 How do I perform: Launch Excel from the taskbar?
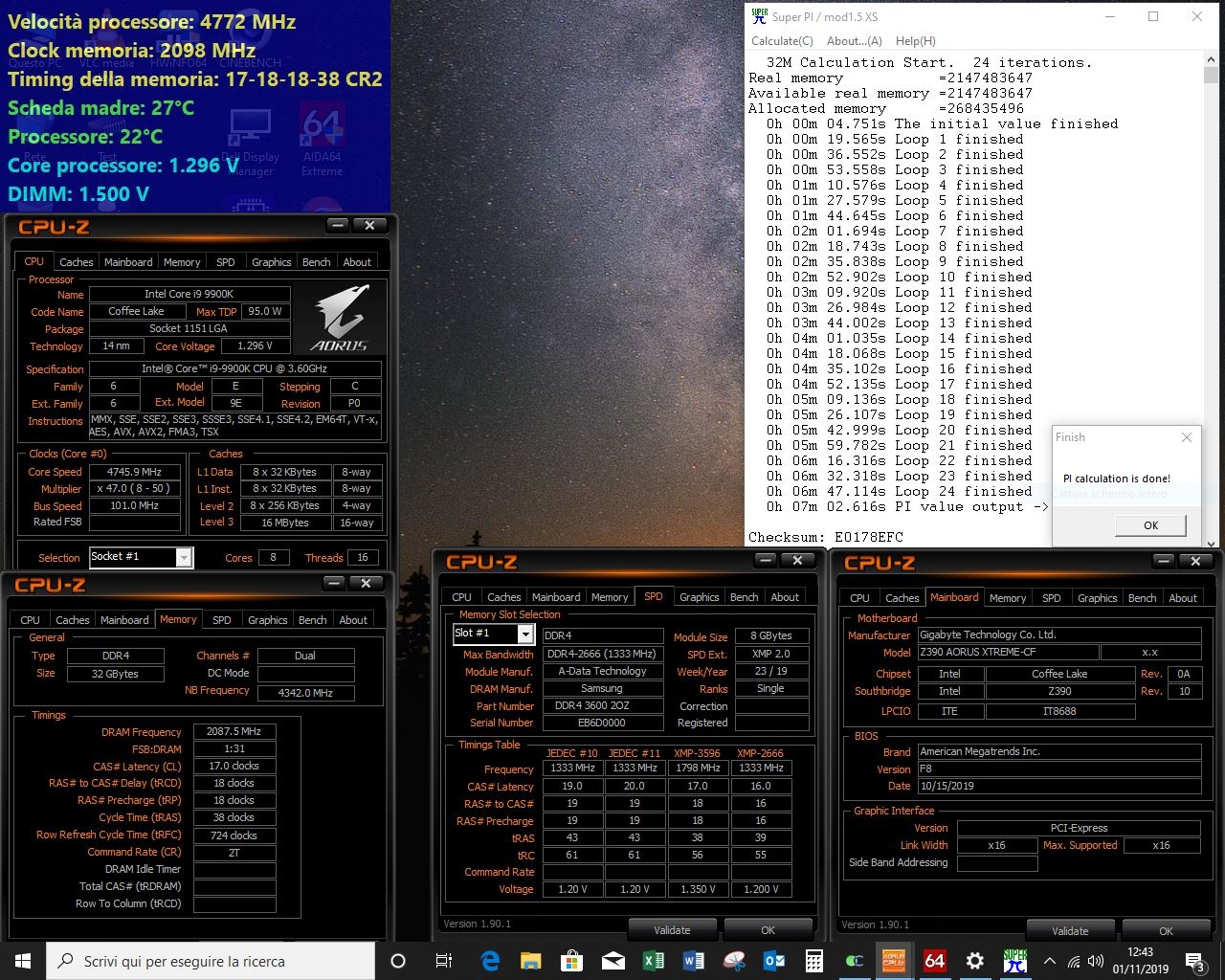click(x=654, y=961)
